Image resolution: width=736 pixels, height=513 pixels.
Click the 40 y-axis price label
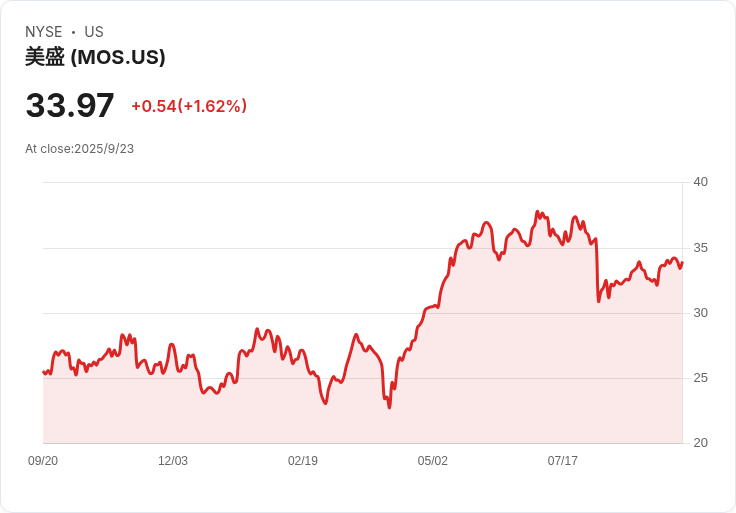(x=701, y=182)
